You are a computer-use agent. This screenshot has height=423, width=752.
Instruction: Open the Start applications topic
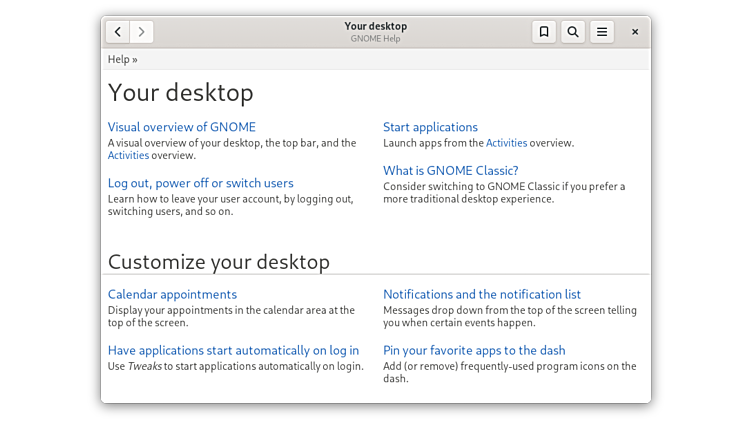430,127
